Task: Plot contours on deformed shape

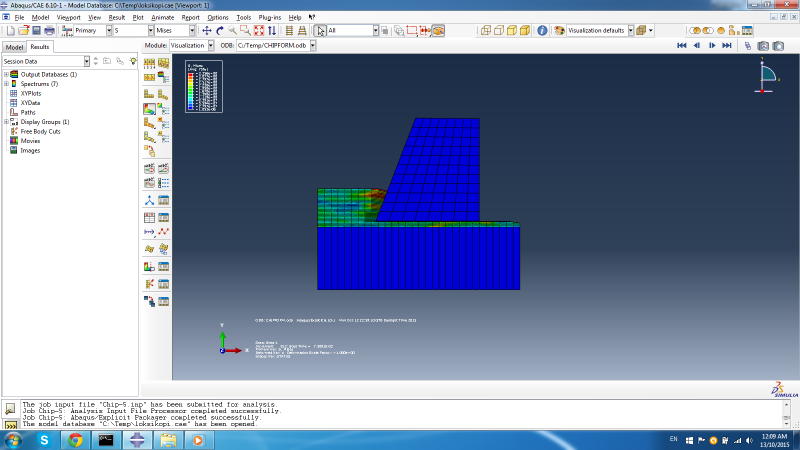Action: 149,109
